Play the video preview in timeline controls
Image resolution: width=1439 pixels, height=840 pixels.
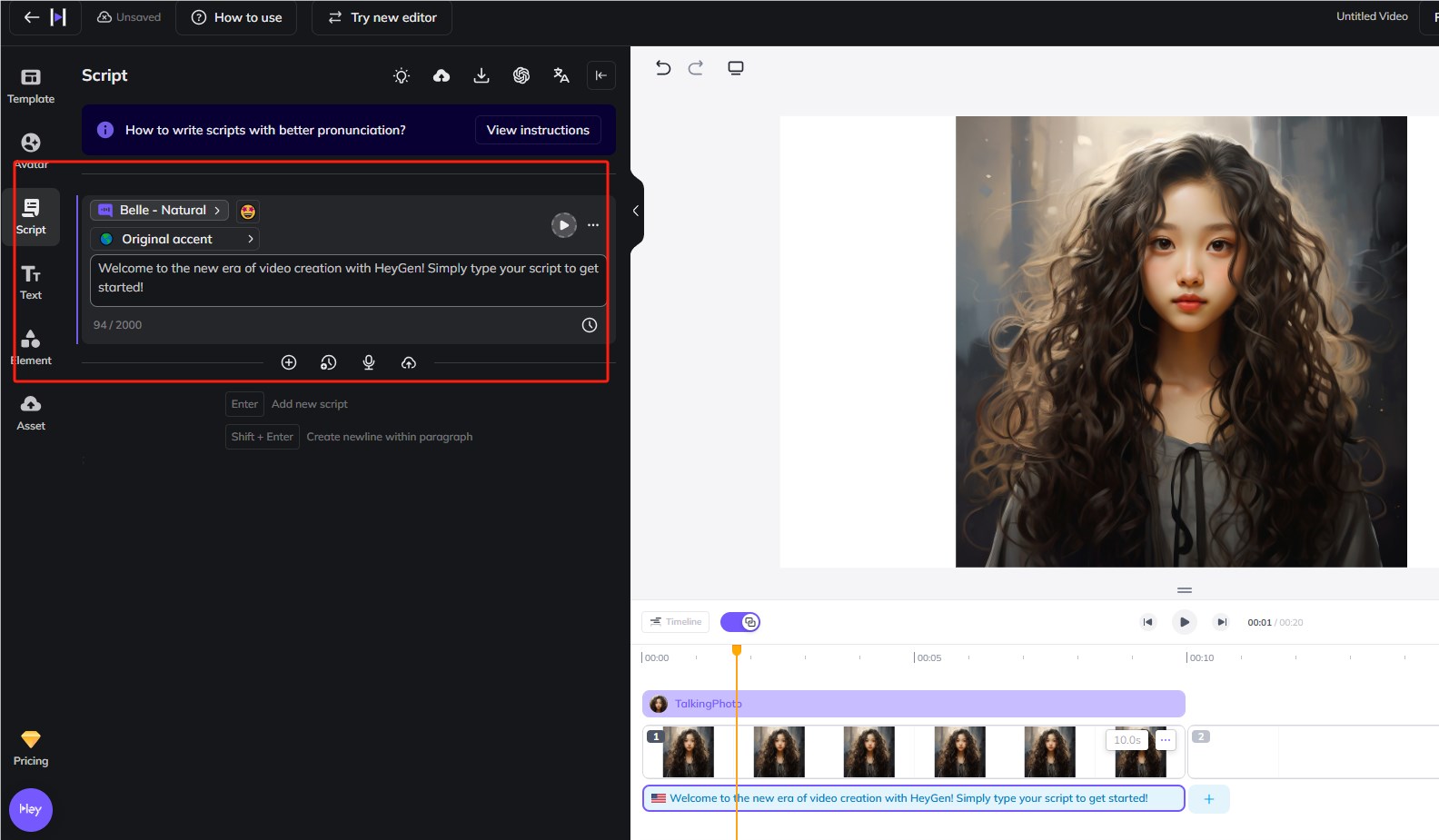coord(1184,622)
